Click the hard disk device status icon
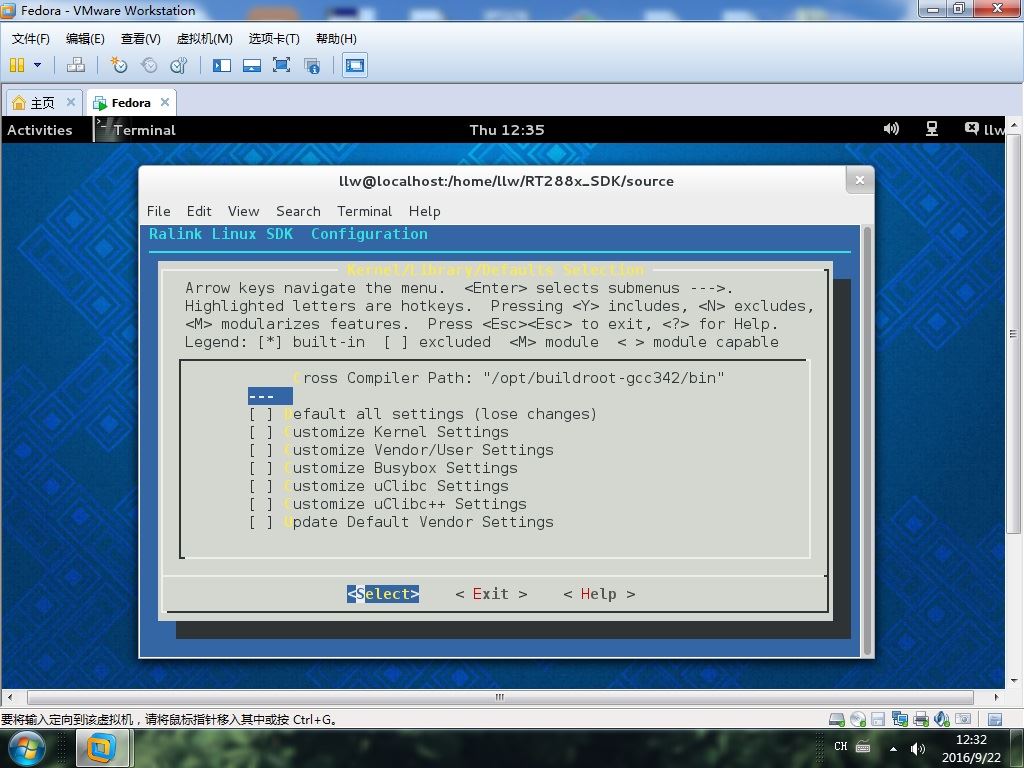1024x768 pixels. [x=837, y=719]
